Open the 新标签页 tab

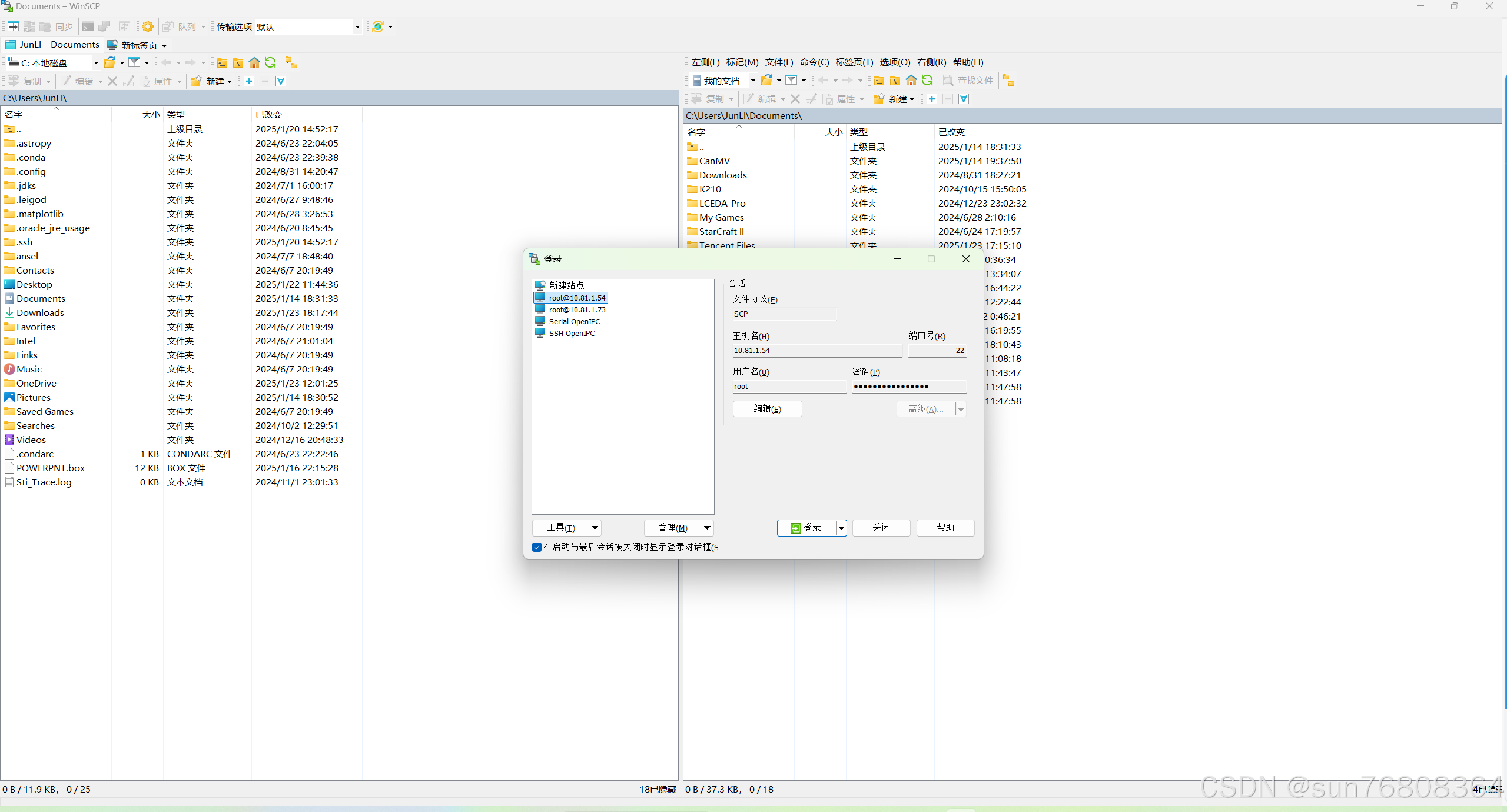pyautogui.click(x=138, y=45)
